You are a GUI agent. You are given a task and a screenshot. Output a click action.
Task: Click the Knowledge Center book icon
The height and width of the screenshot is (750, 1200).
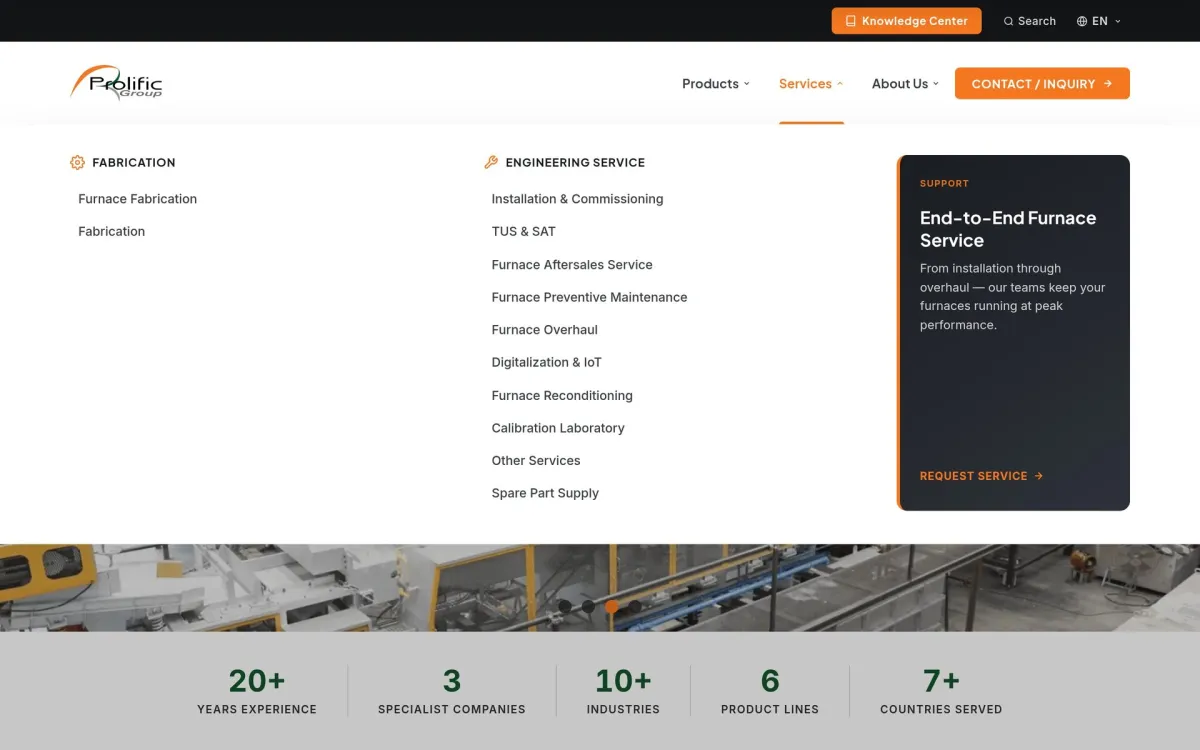[x=850, y=21]
